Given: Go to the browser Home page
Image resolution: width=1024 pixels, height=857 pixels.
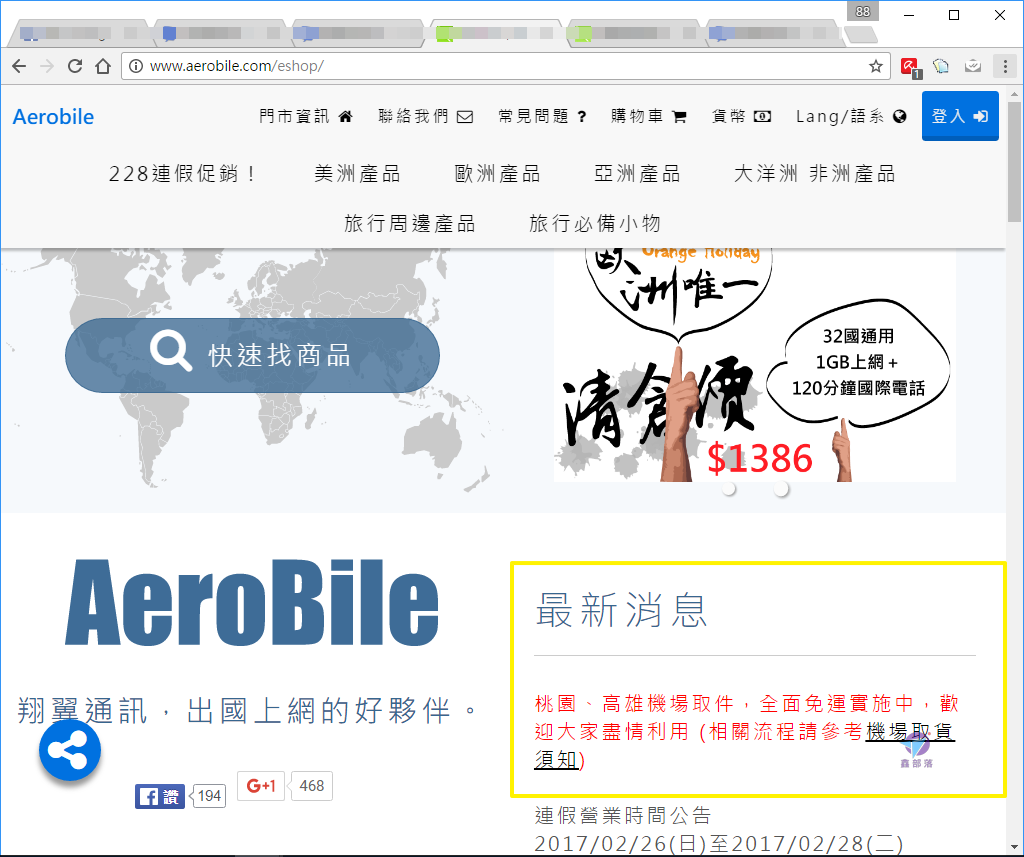Looking at the screenshot, I should point(103,66).
